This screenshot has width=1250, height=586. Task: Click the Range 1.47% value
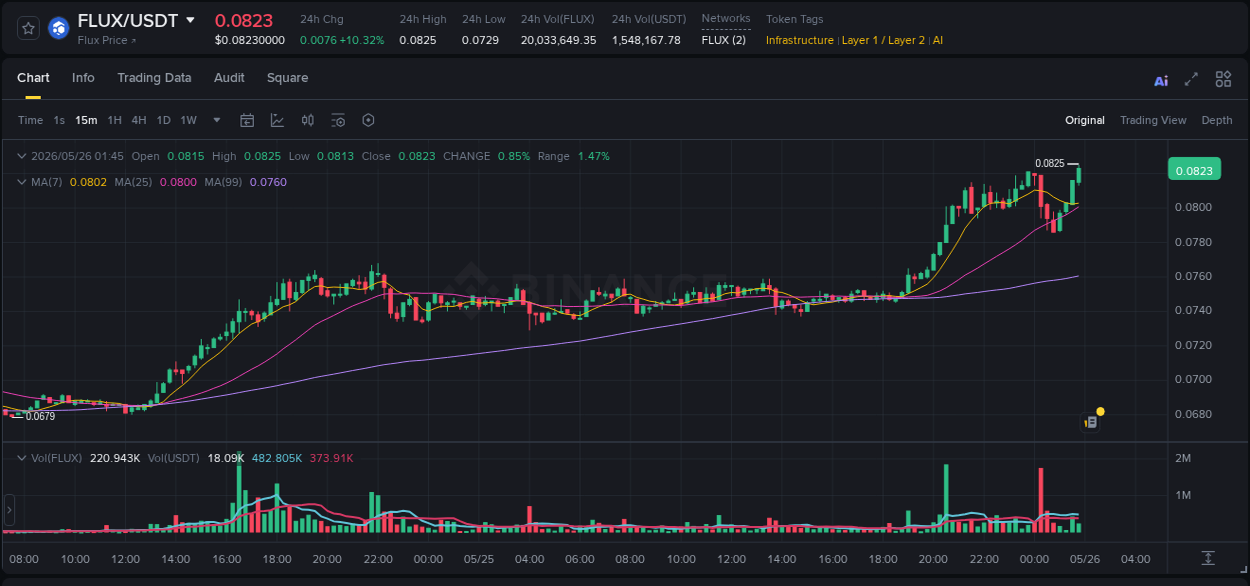(593, 156)
